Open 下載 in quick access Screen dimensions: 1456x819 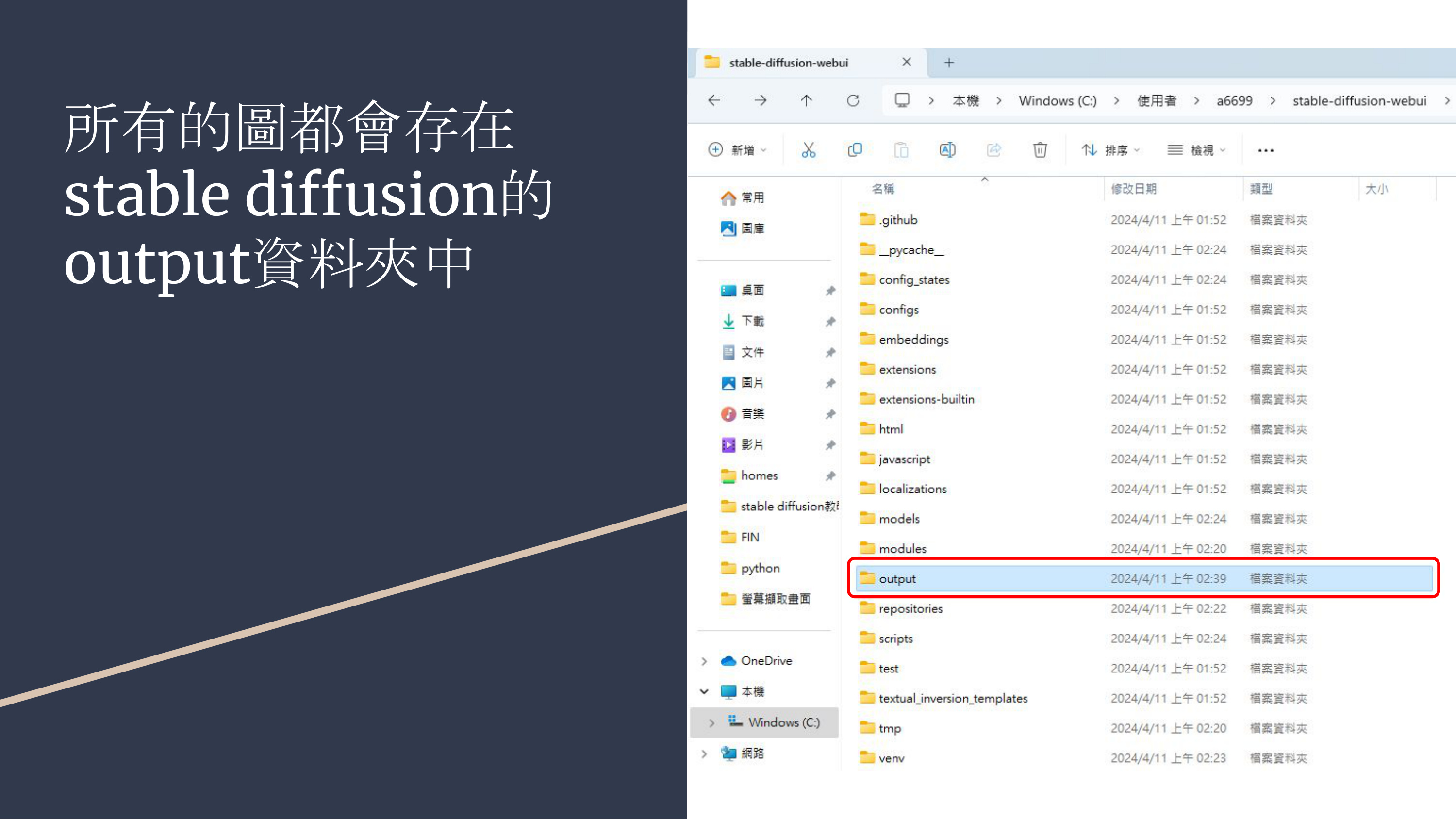pos(742,321)
